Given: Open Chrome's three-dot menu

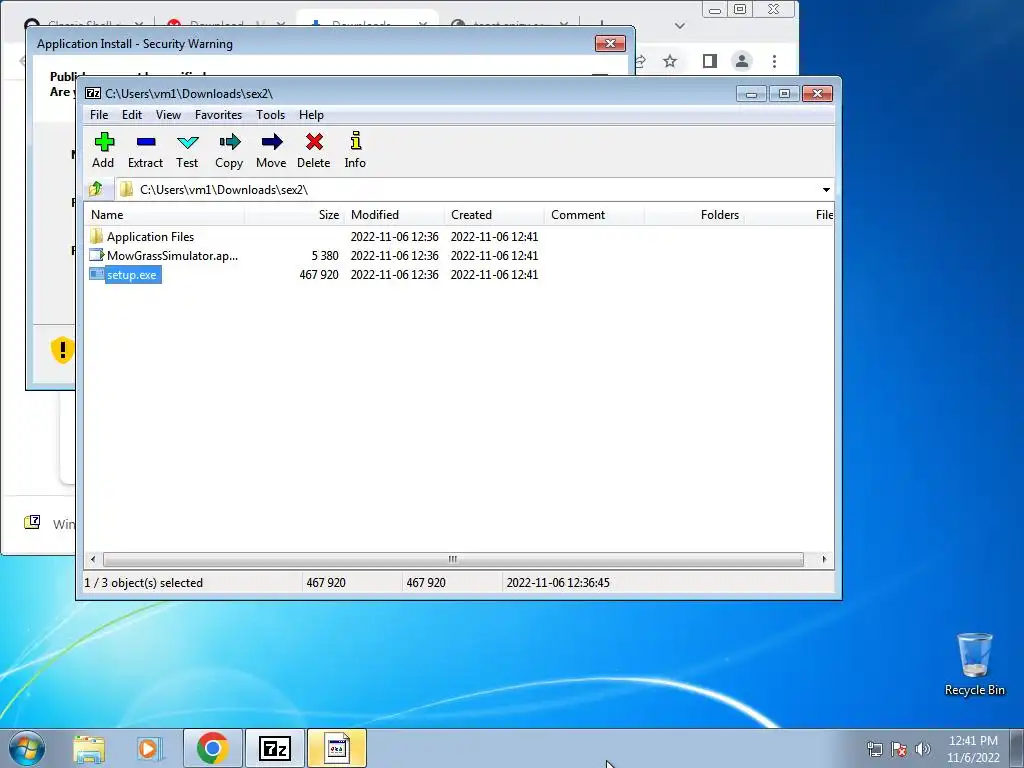Looking at the screenshot, I should click(775, 61).
